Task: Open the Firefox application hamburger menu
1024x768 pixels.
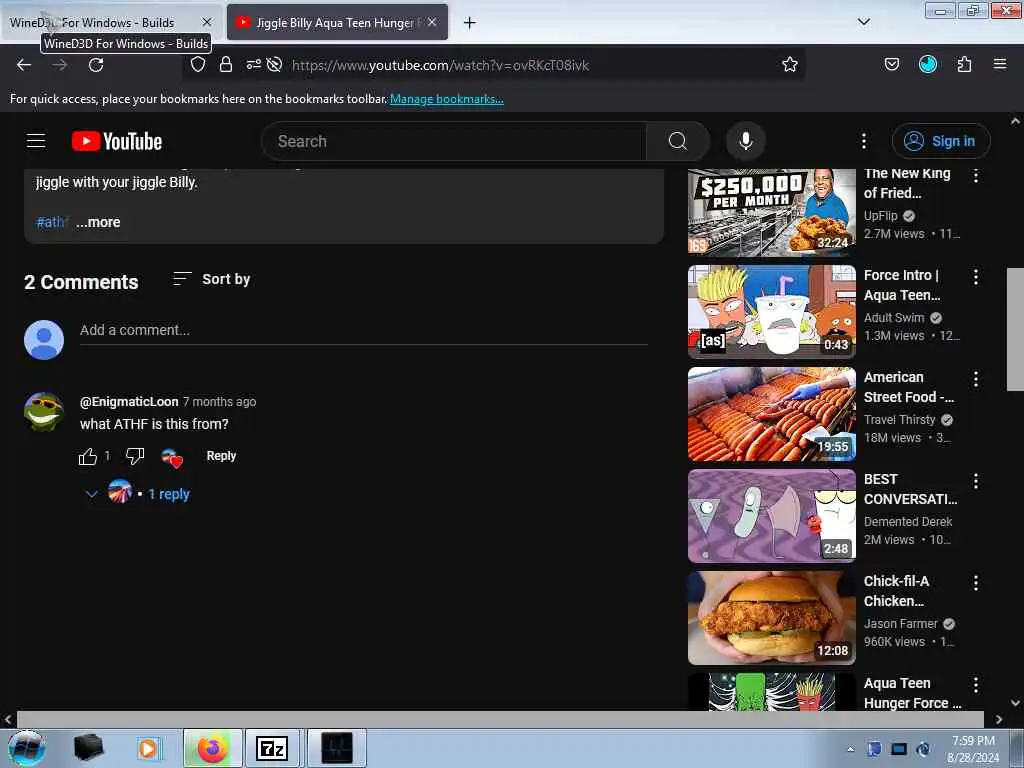Action: 999,64
